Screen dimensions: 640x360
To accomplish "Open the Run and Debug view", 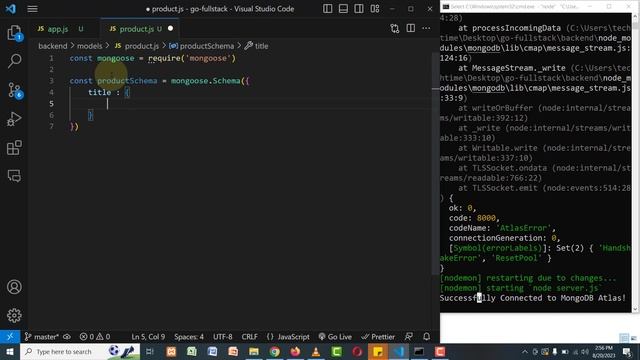I will coord(14,119).
